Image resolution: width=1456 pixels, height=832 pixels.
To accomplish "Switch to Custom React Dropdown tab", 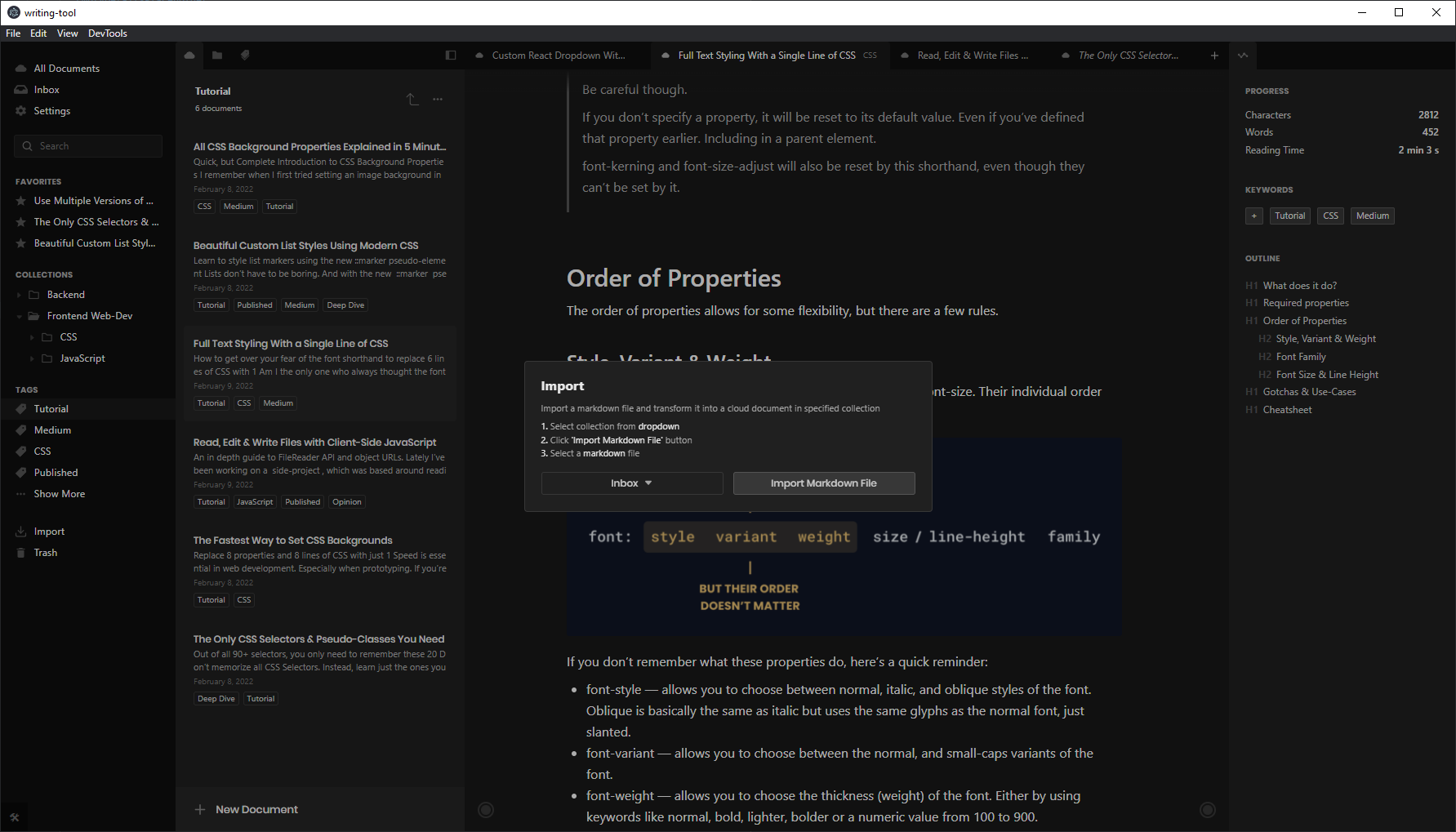I will [558, 56].
